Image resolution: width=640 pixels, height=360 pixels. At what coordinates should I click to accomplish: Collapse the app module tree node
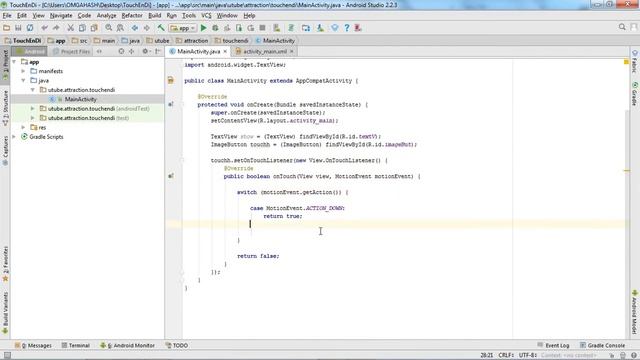(x=14, y=62)
